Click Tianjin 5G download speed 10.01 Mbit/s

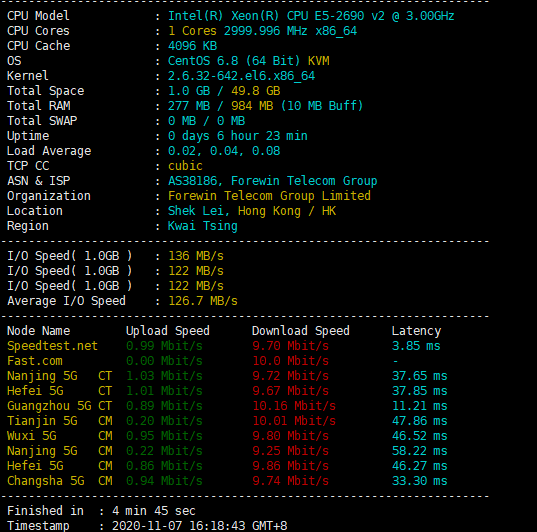[x=294, y=421]
